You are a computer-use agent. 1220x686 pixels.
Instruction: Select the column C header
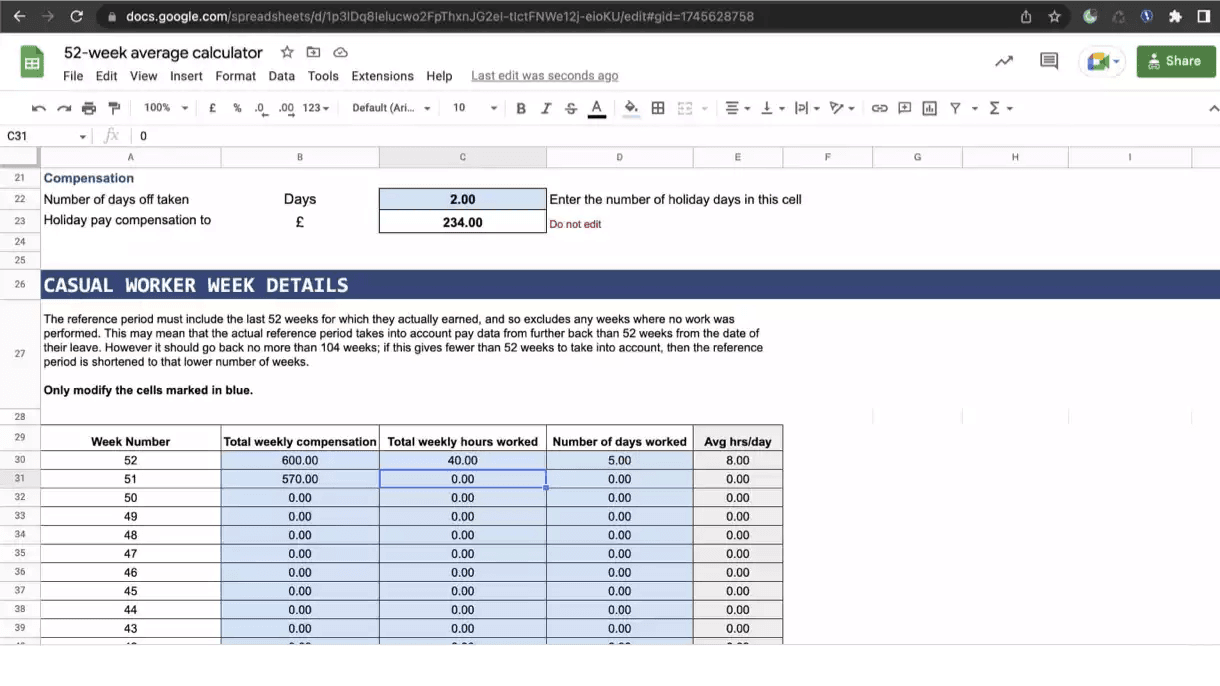(x=462, y=157)
